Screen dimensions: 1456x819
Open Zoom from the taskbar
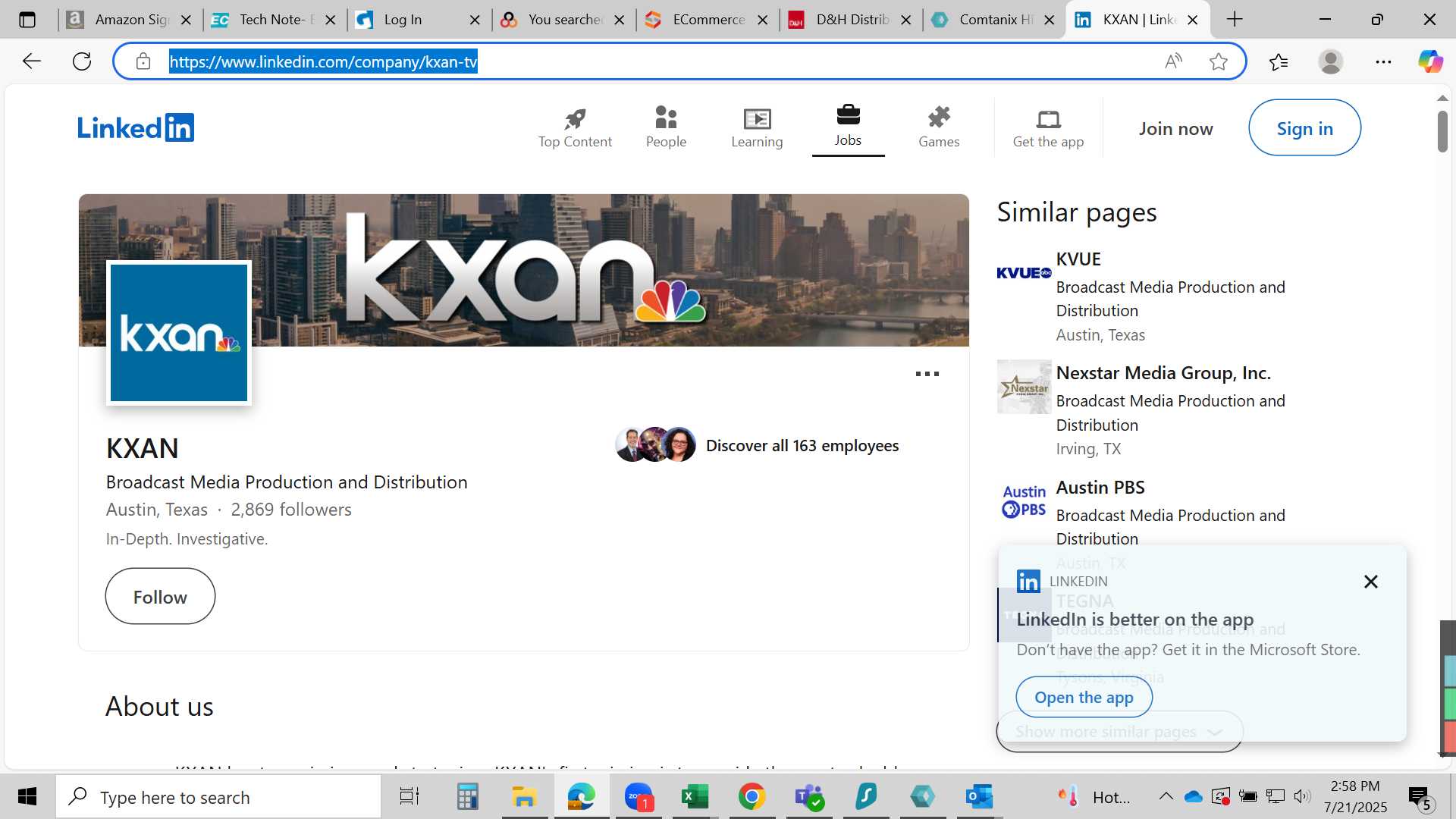point(639,796)
